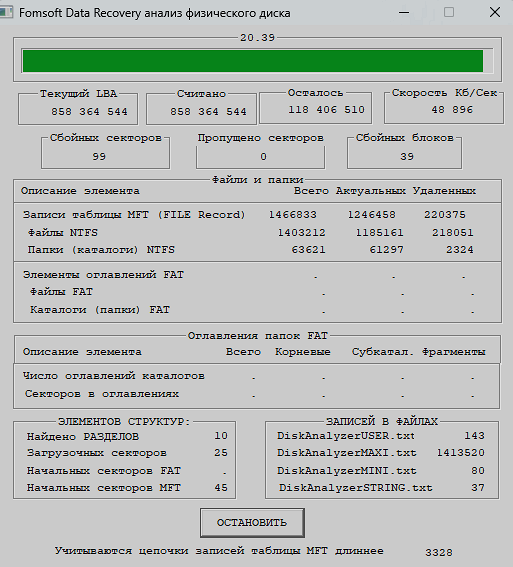Click the Число оглавлений каталогов label
The image size is (513, 567).
(x=114, y=376)
